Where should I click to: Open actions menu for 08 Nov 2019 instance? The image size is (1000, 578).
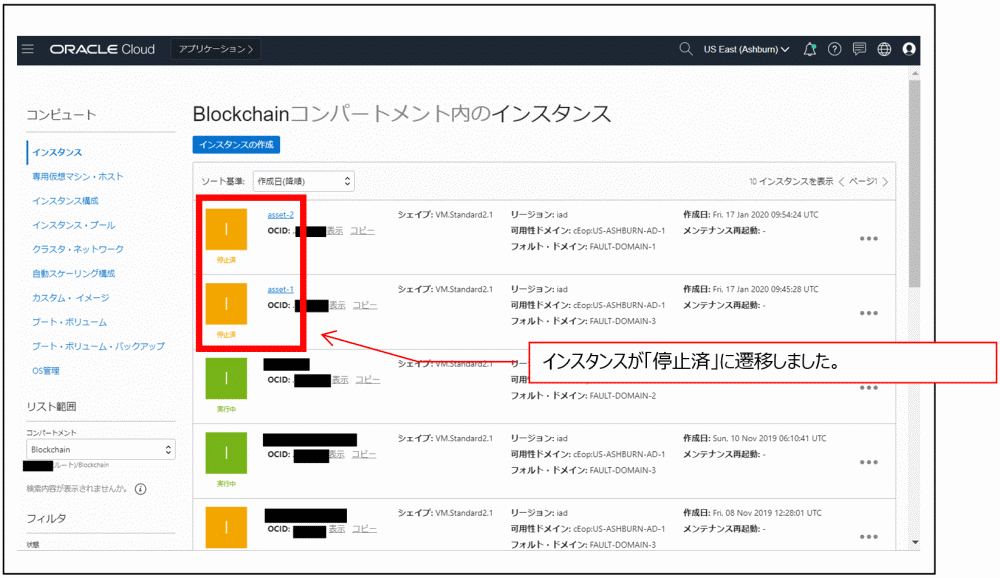[869, 537]
